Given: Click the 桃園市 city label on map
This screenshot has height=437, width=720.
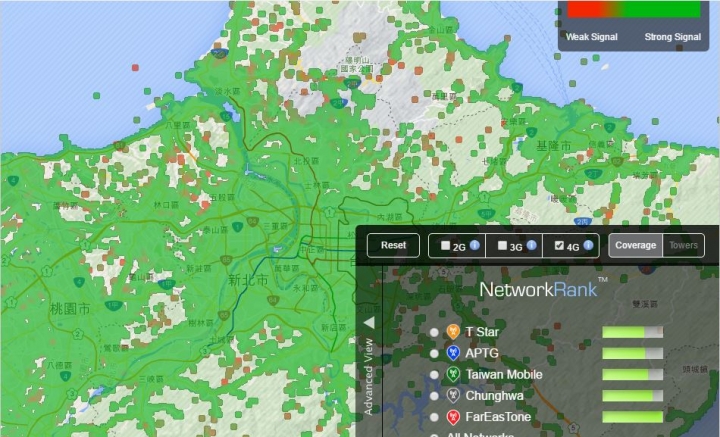Looking at the screenshot, I should pyautogui.click(x=70, y=309).
